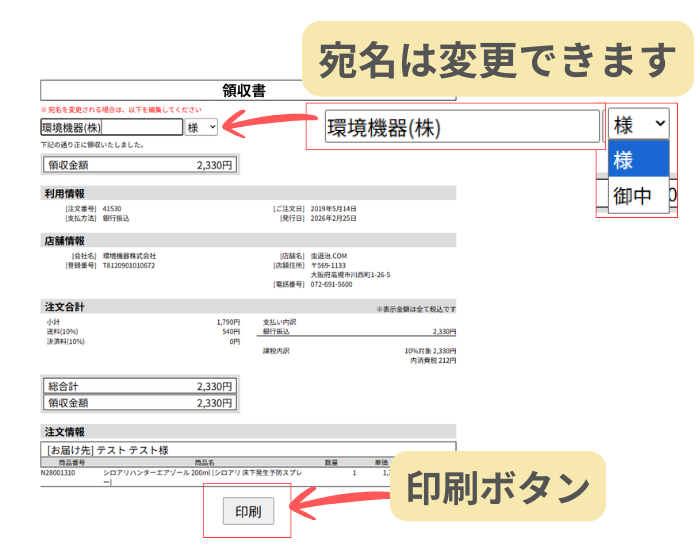
Task: Click the 領収金額 box above 利用情報
Action: 140,165
